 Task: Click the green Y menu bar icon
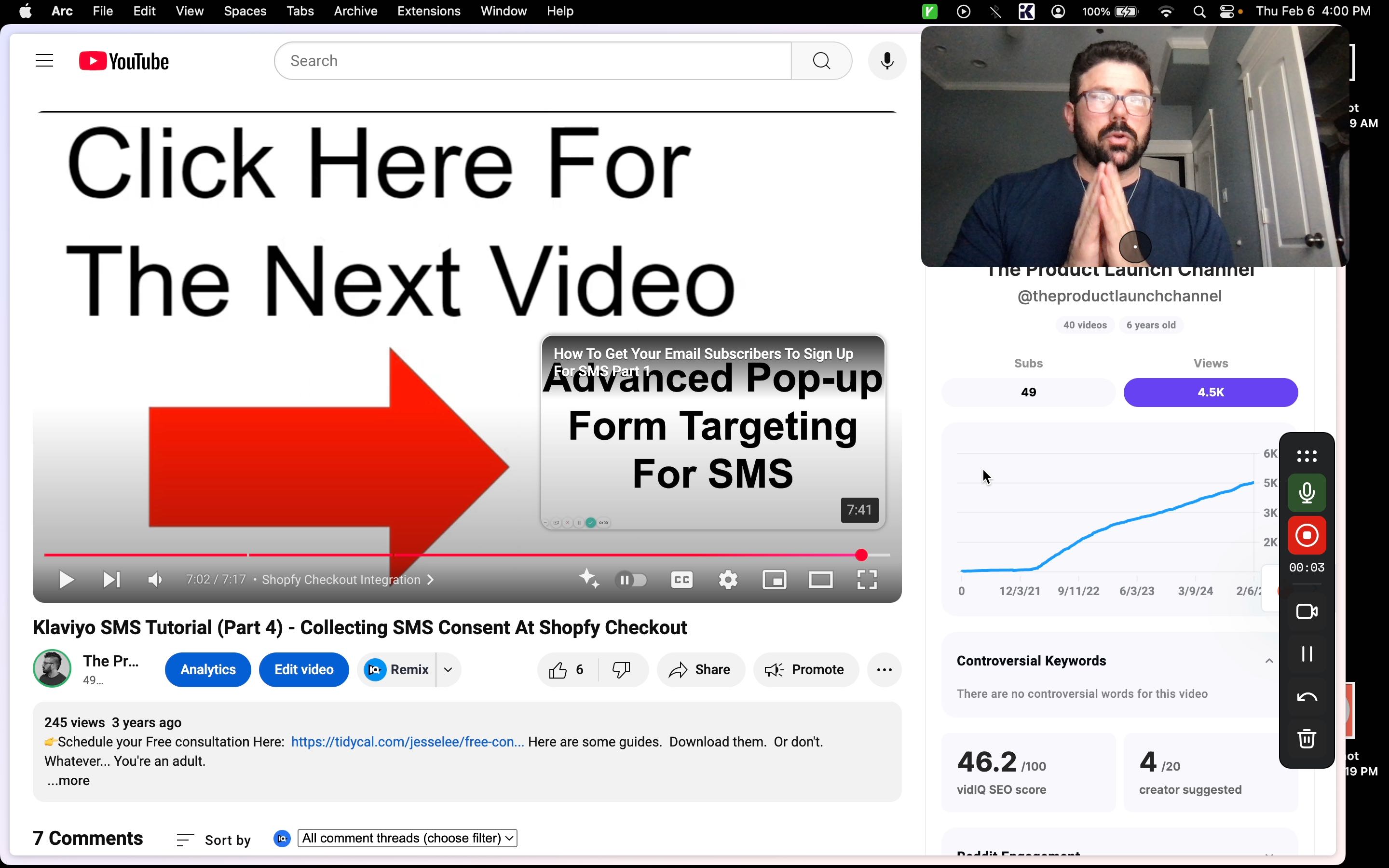click(930, 12)
